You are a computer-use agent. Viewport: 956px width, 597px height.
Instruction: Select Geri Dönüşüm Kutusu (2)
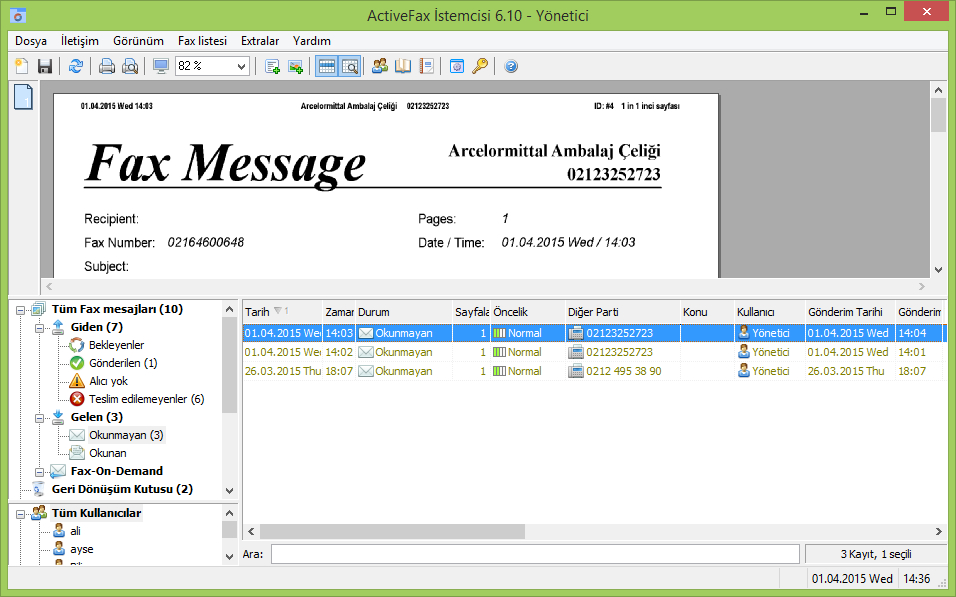click(x=122, y=489)
